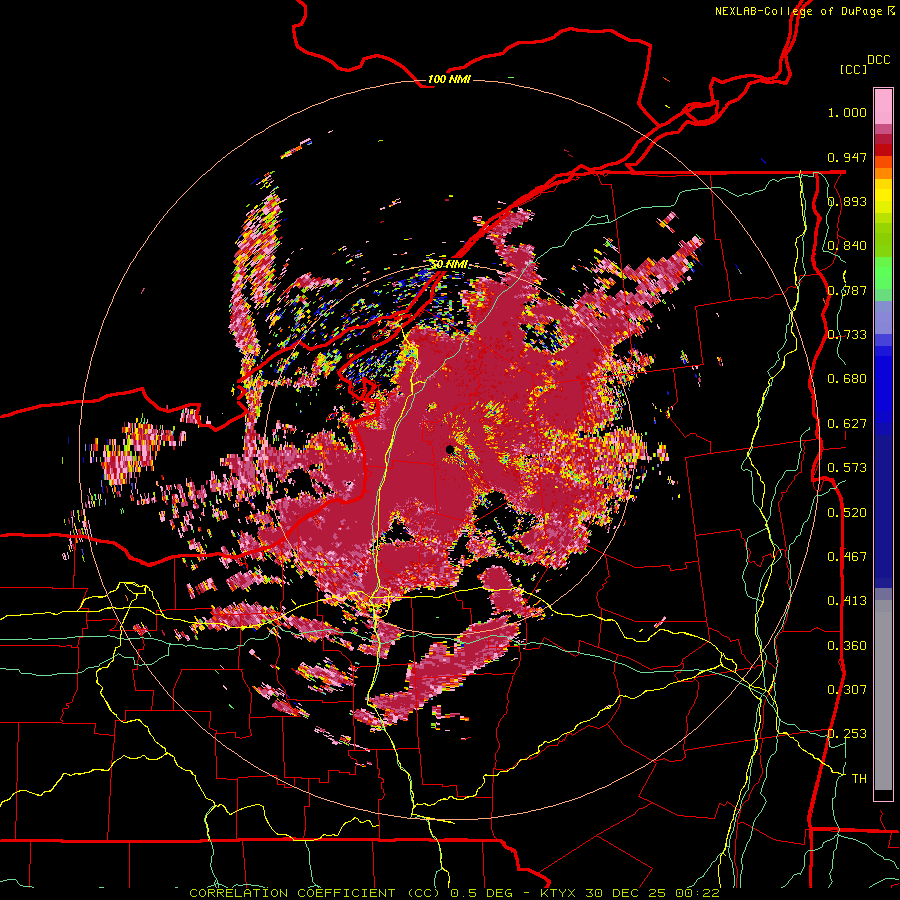Click the 50 NMI range ring label

click(x=448, y=264)
